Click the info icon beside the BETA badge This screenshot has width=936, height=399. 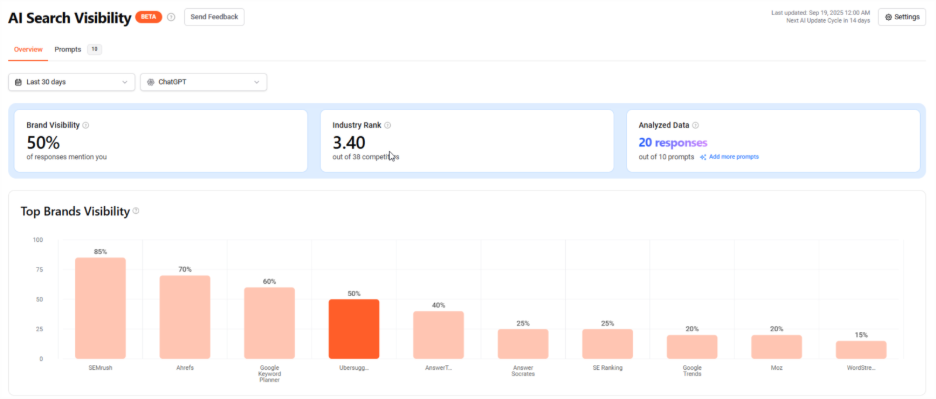click(171, 17)
